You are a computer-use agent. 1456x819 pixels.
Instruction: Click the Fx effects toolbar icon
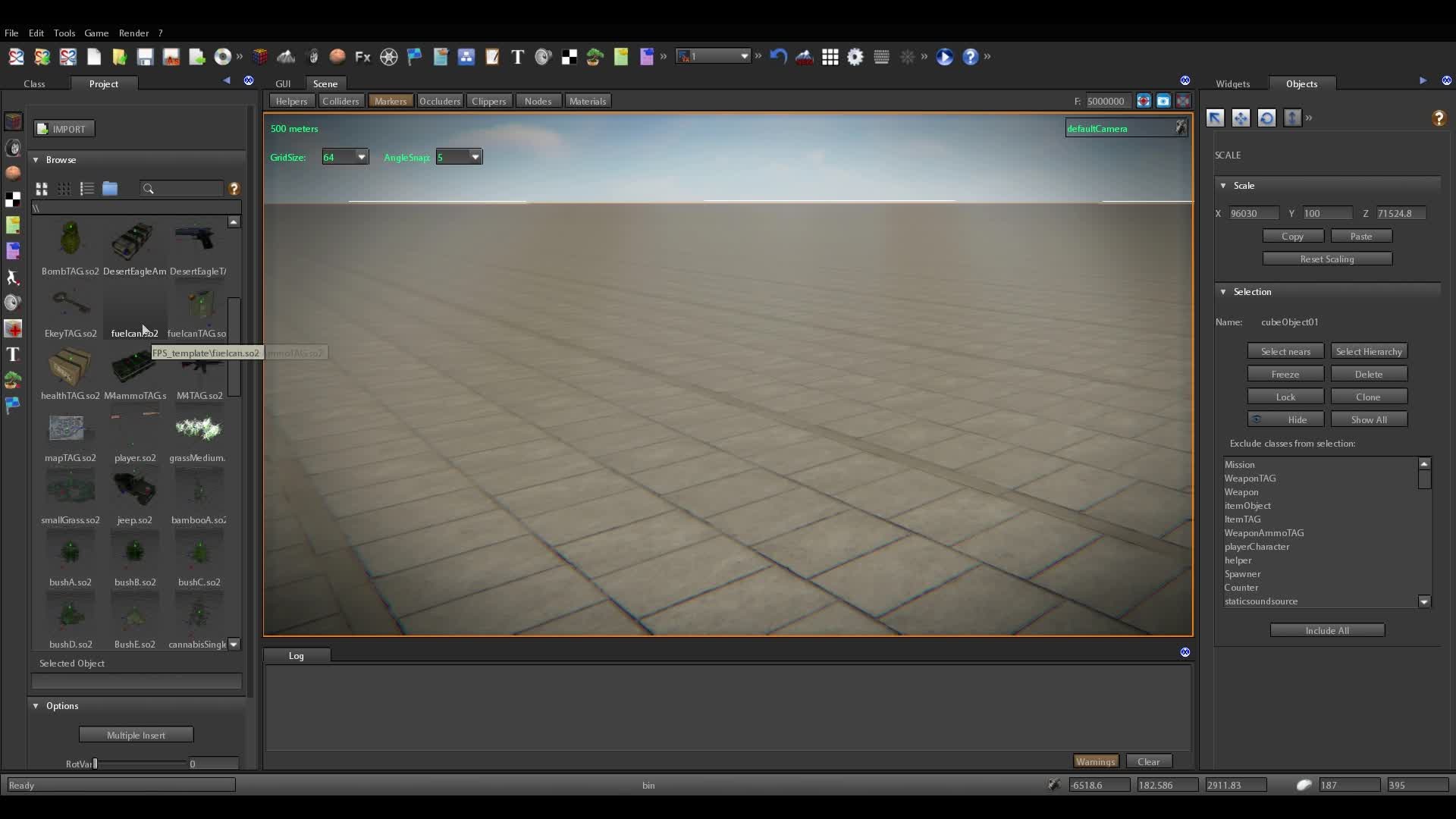[362, 57]
